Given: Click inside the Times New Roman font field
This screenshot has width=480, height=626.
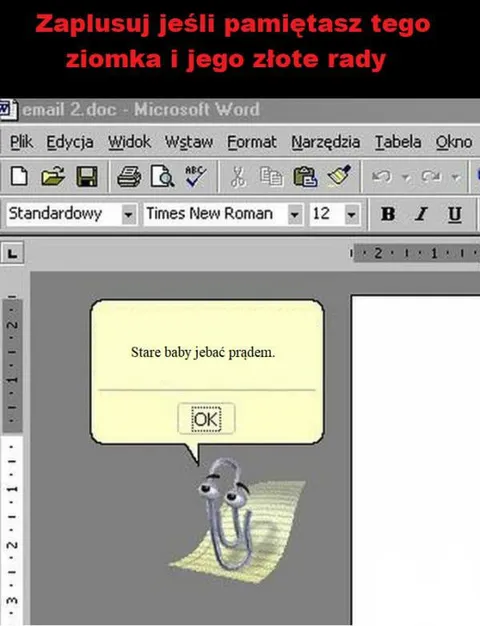Looking at the screenshot, I should (x=216, y=214).
